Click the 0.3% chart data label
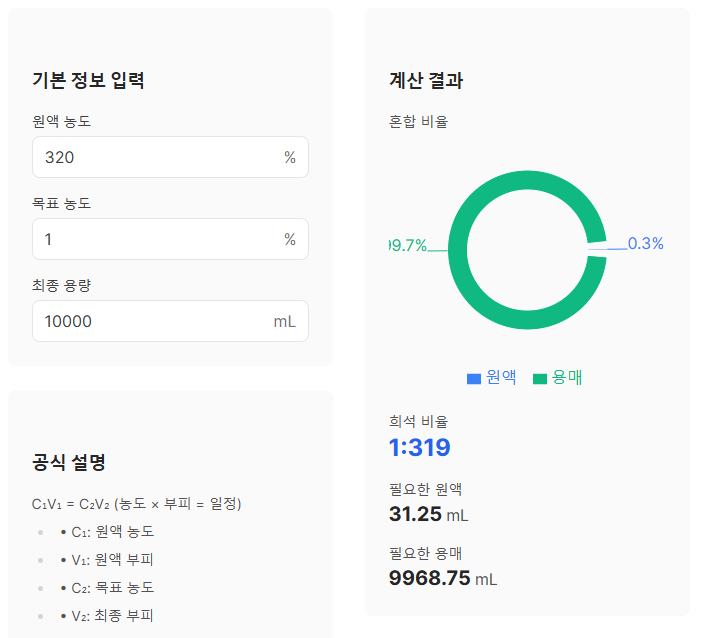703x638 pixels. 645,244
